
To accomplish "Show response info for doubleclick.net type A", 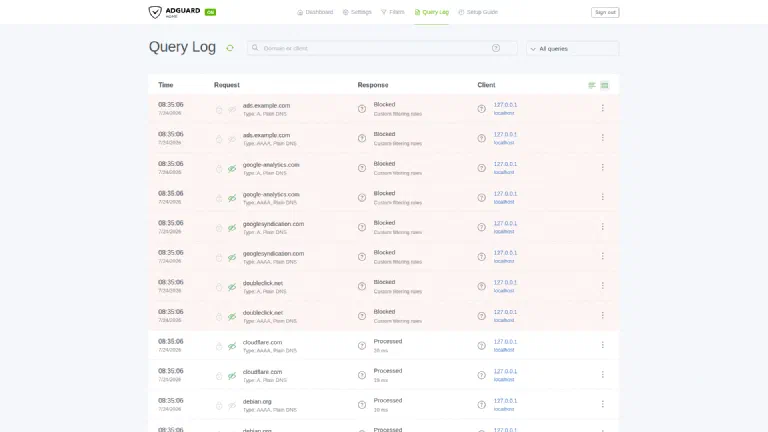I will (362, 287).
